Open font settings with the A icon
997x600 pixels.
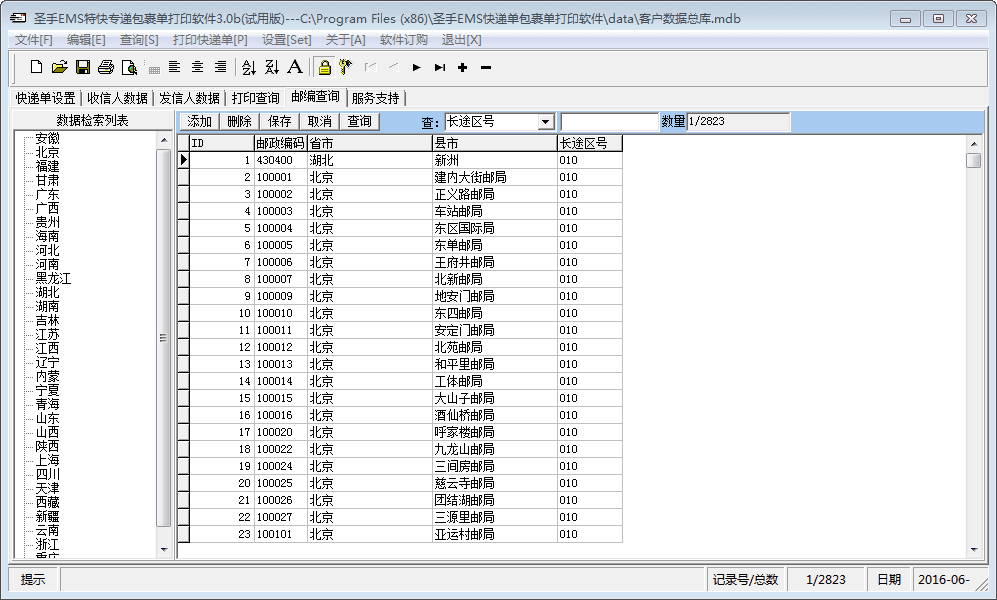coord(295,67)
